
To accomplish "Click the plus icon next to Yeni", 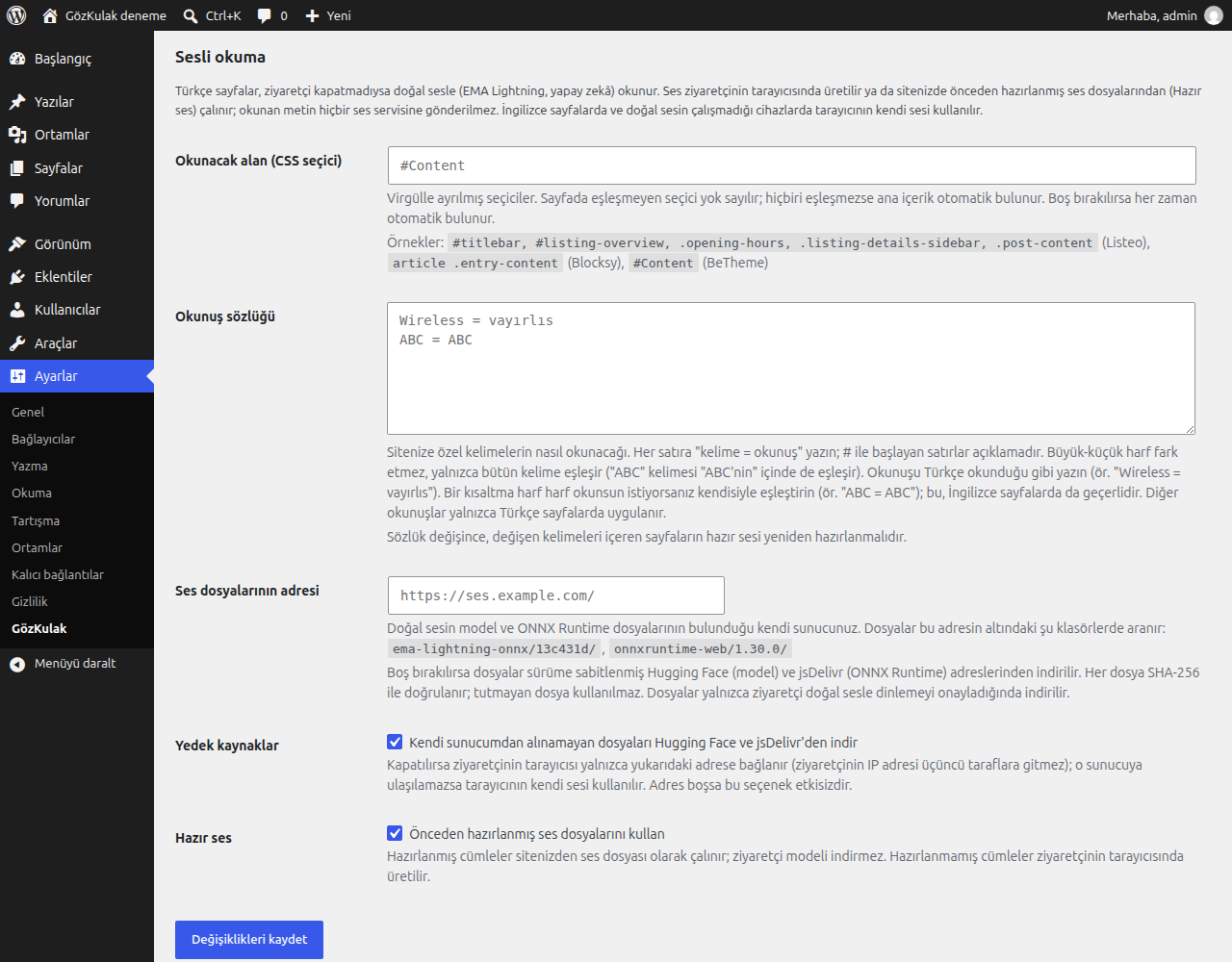I will pyautogui.click(x=312, y=15).
